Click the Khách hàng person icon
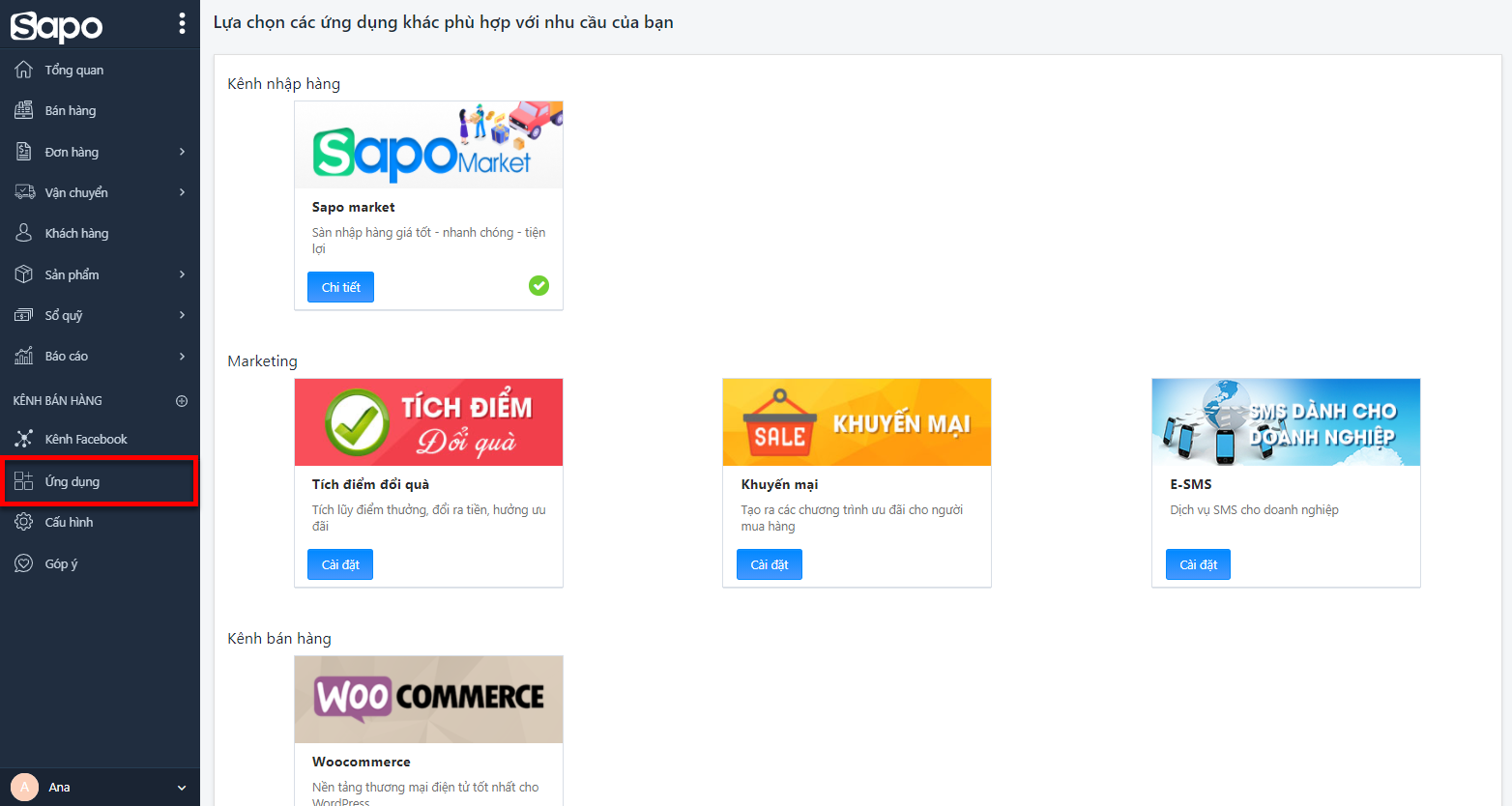Image resolution: width=1512 pixels, height=806 pixels. [24, 233]
